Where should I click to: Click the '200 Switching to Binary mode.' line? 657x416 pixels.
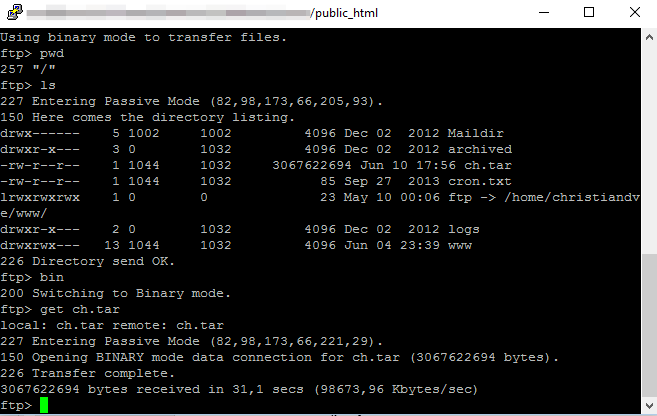coord(115,293)
